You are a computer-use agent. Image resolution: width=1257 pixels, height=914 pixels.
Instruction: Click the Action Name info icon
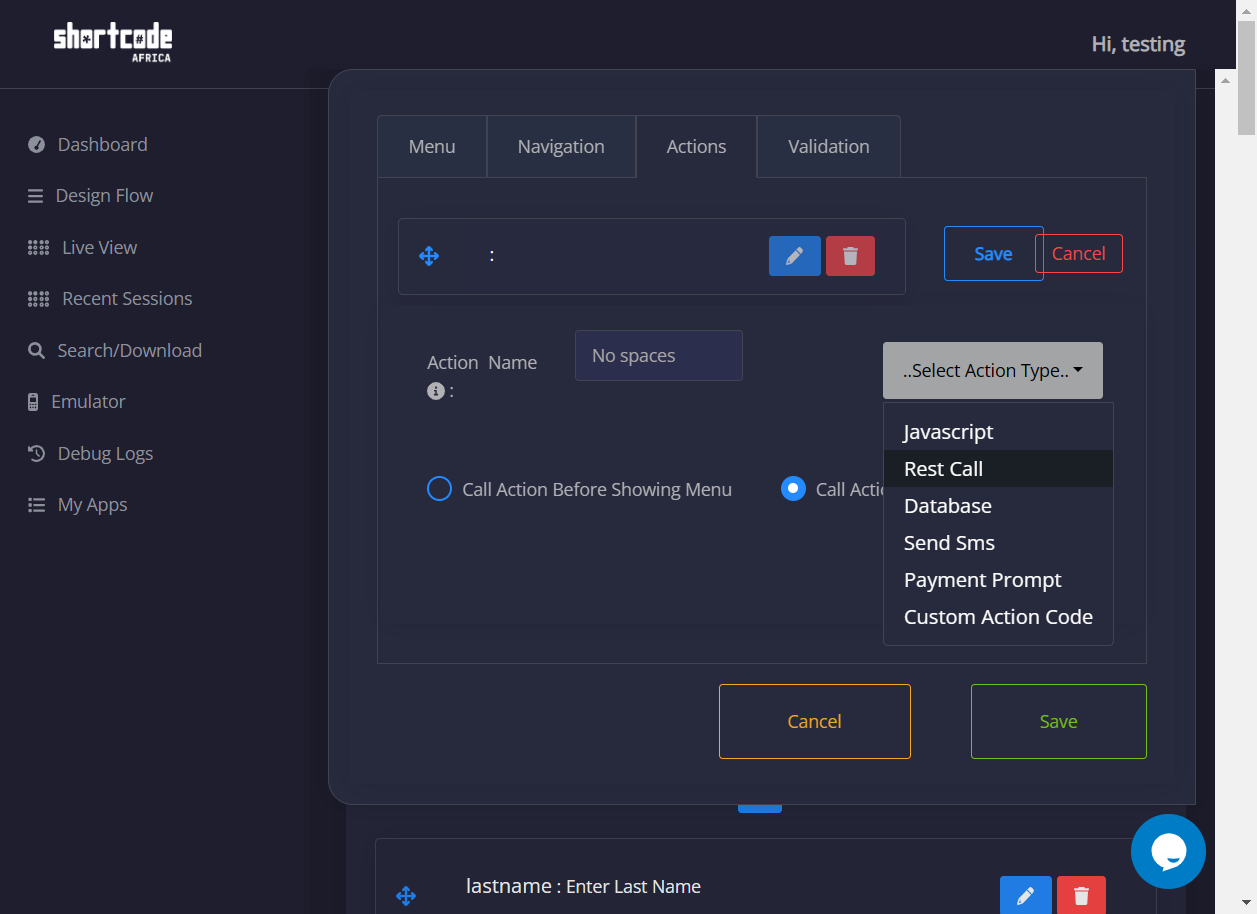435,391
